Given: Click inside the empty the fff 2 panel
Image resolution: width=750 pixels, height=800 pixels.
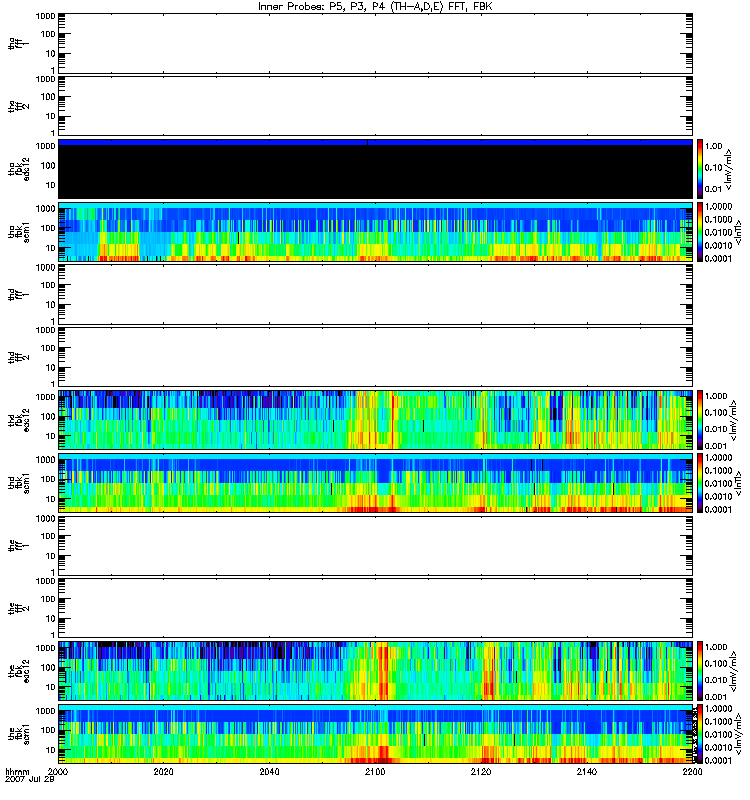Looking at the screenshot, I should (x=375, y=608).
